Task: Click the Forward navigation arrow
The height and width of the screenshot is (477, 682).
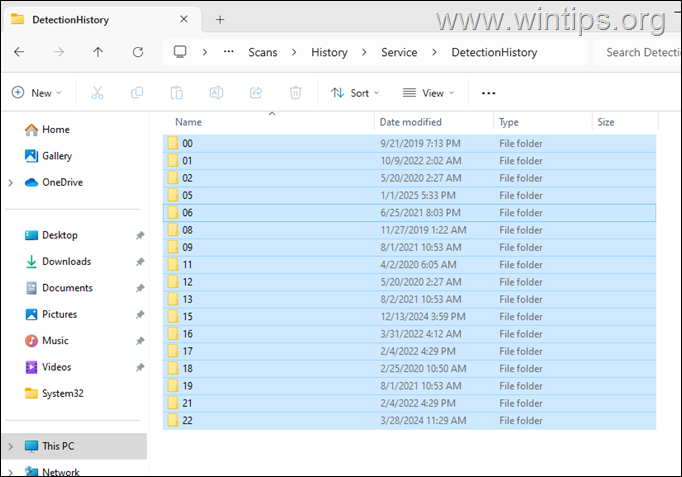Action: click(59, 52)
